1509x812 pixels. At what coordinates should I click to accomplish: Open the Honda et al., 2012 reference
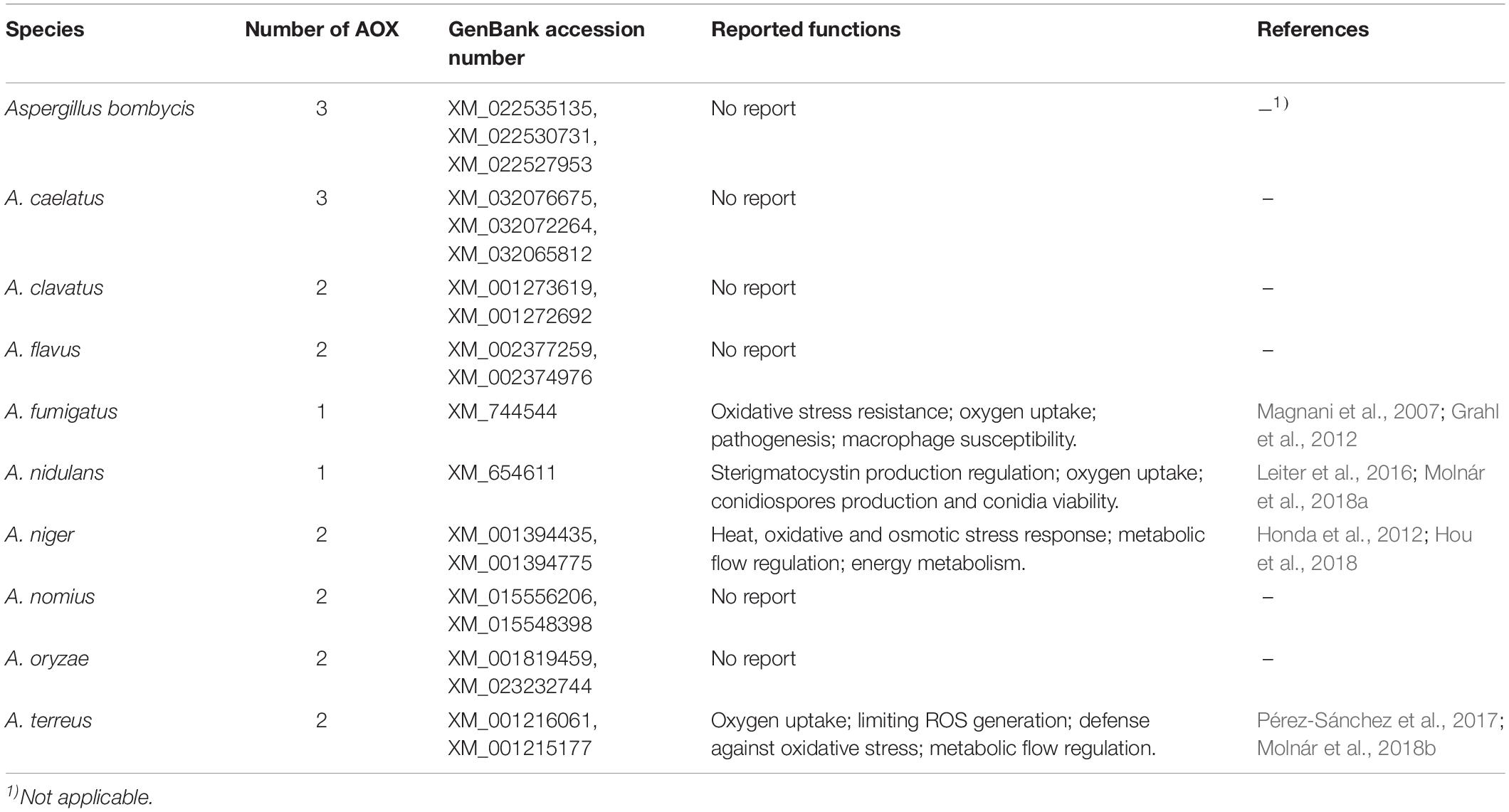click(x=1340, y=535)
